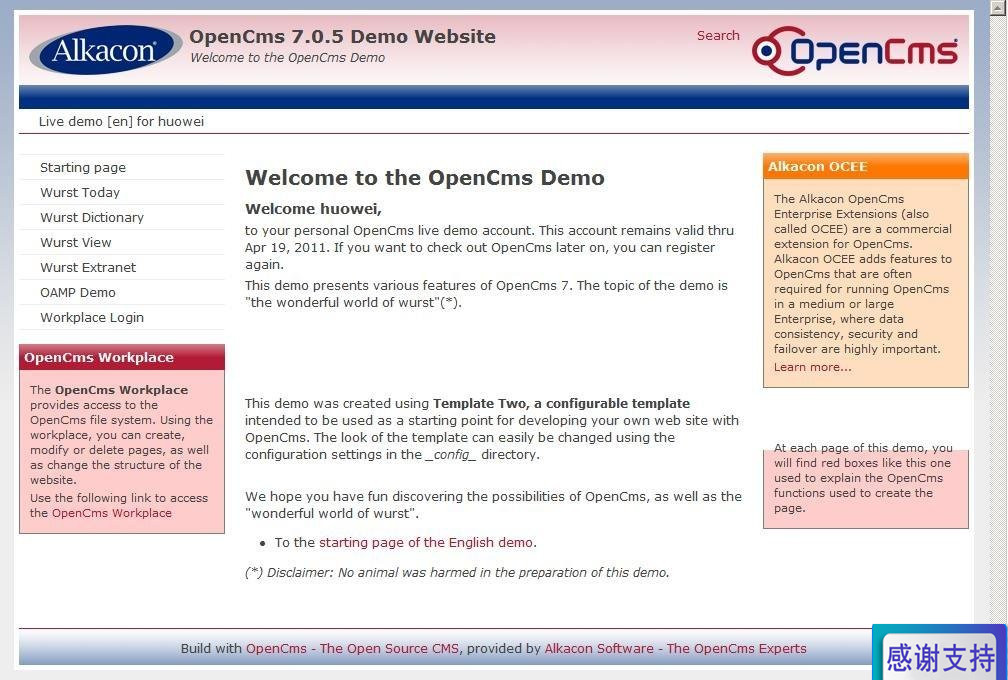Click Learn more... in the Alkacon OCEE box

[813, 368]
